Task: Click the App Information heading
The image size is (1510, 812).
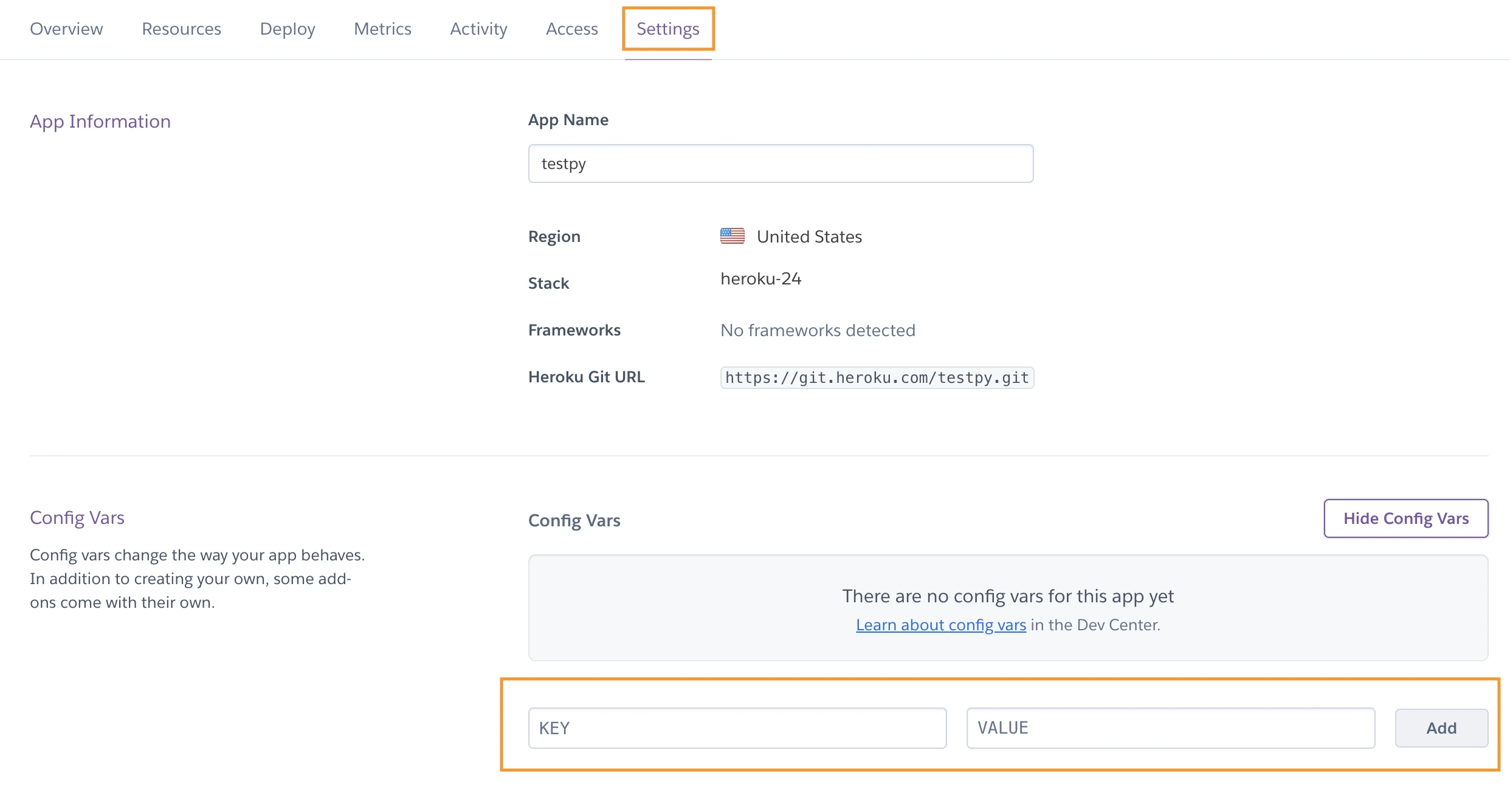Action: 100,122
